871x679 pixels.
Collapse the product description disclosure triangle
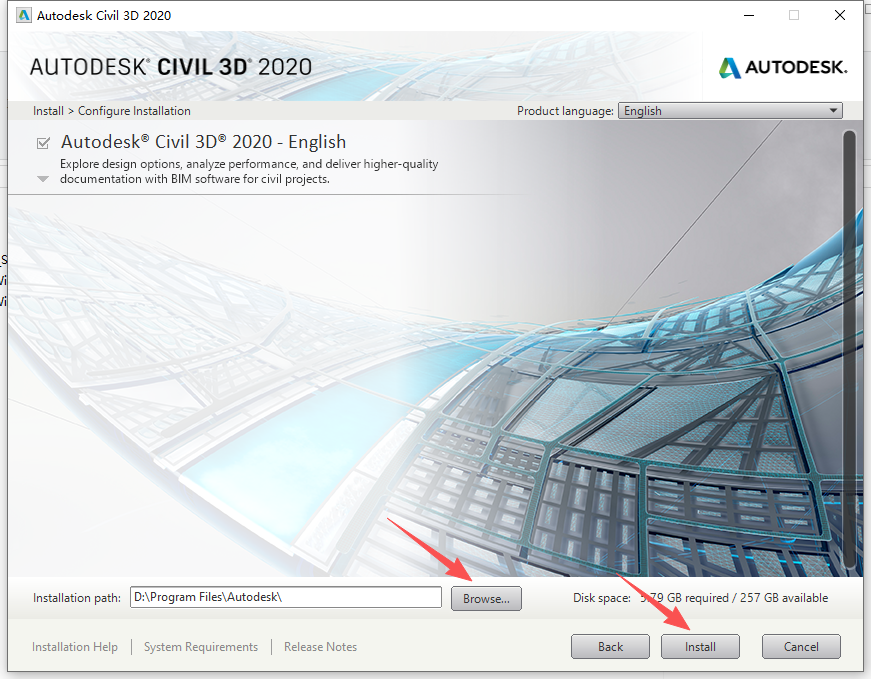42,178
